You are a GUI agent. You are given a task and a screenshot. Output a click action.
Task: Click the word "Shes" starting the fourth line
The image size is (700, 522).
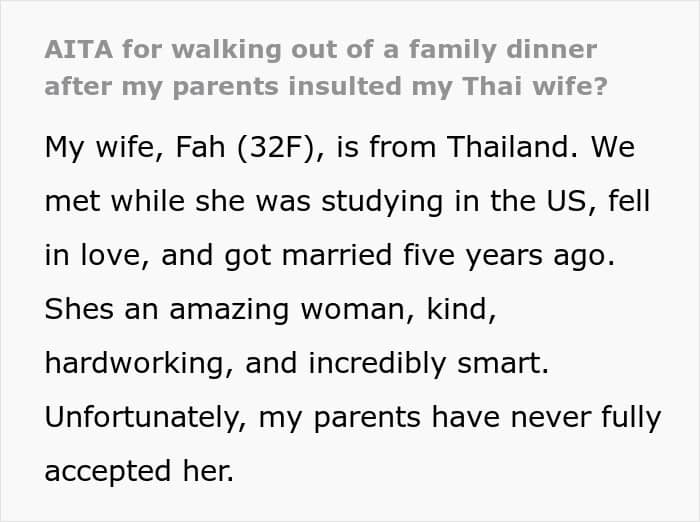tap(74, 308)
